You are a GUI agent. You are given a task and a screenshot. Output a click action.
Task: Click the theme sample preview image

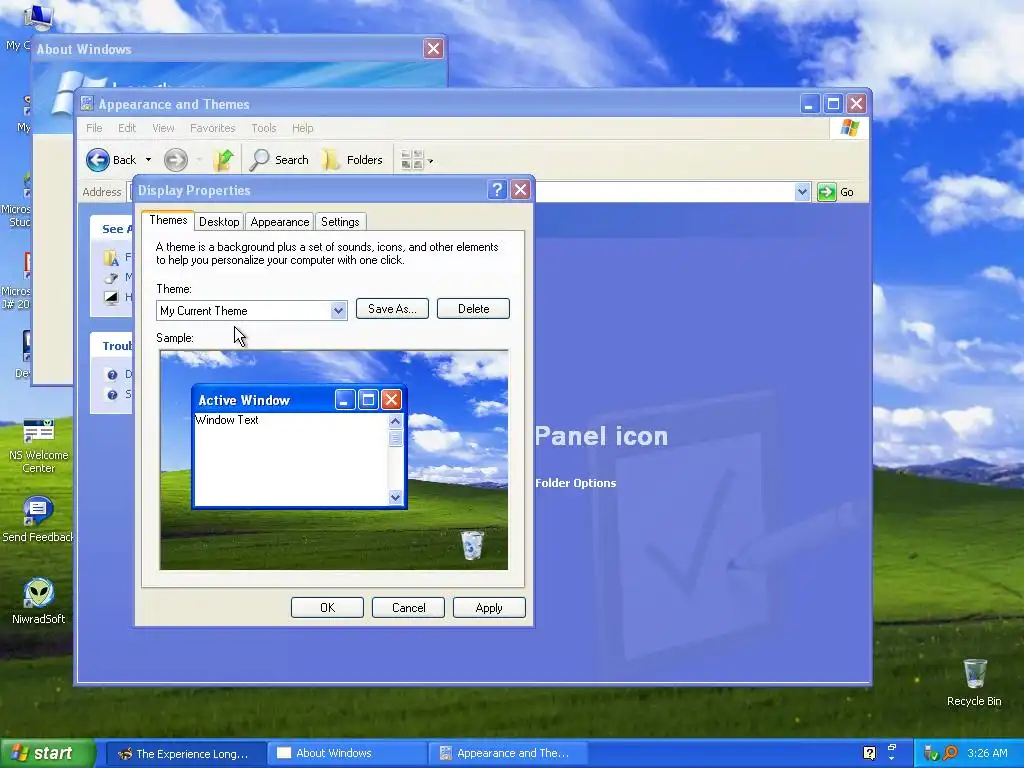(334, 460)
